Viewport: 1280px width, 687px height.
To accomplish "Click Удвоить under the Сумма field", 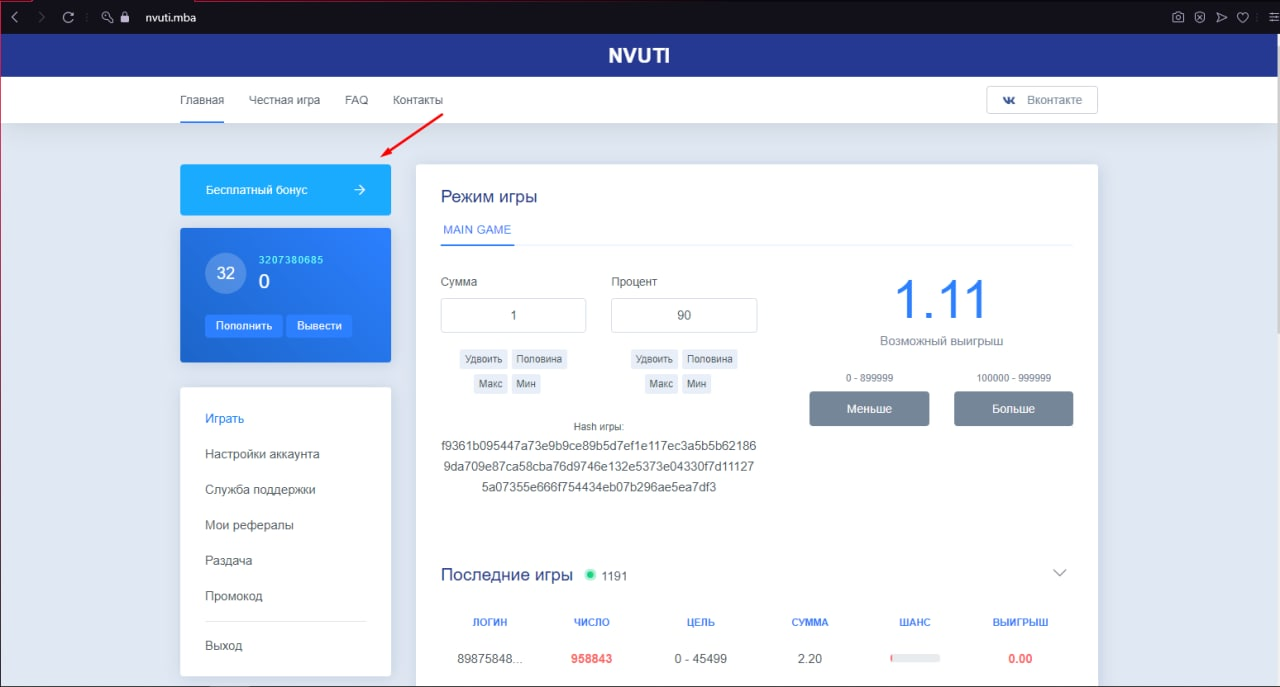I will [484, 359].
